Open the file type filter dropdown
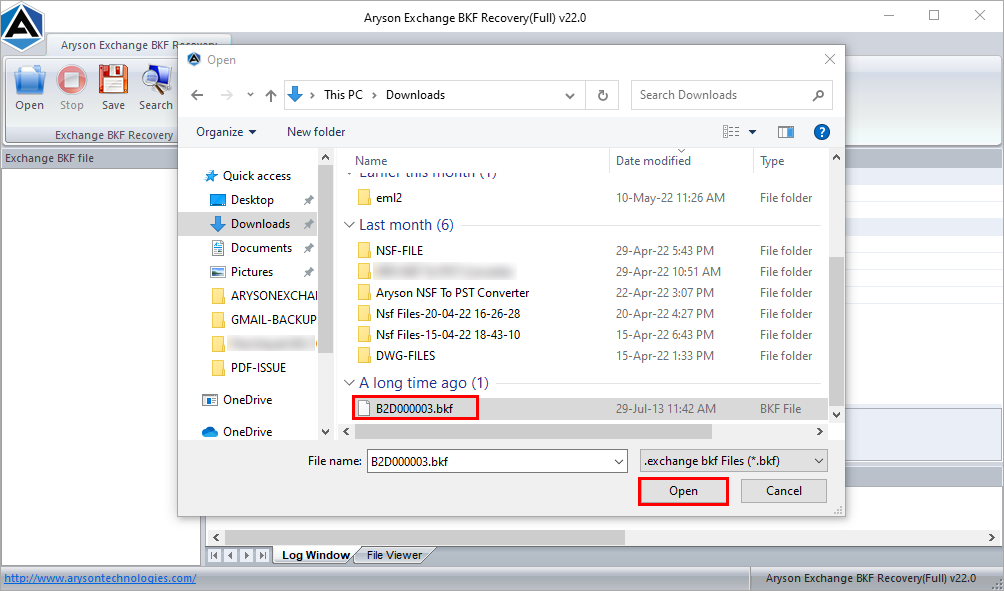This screenshot has height=591, width=1004. click(x=734, y=461)
